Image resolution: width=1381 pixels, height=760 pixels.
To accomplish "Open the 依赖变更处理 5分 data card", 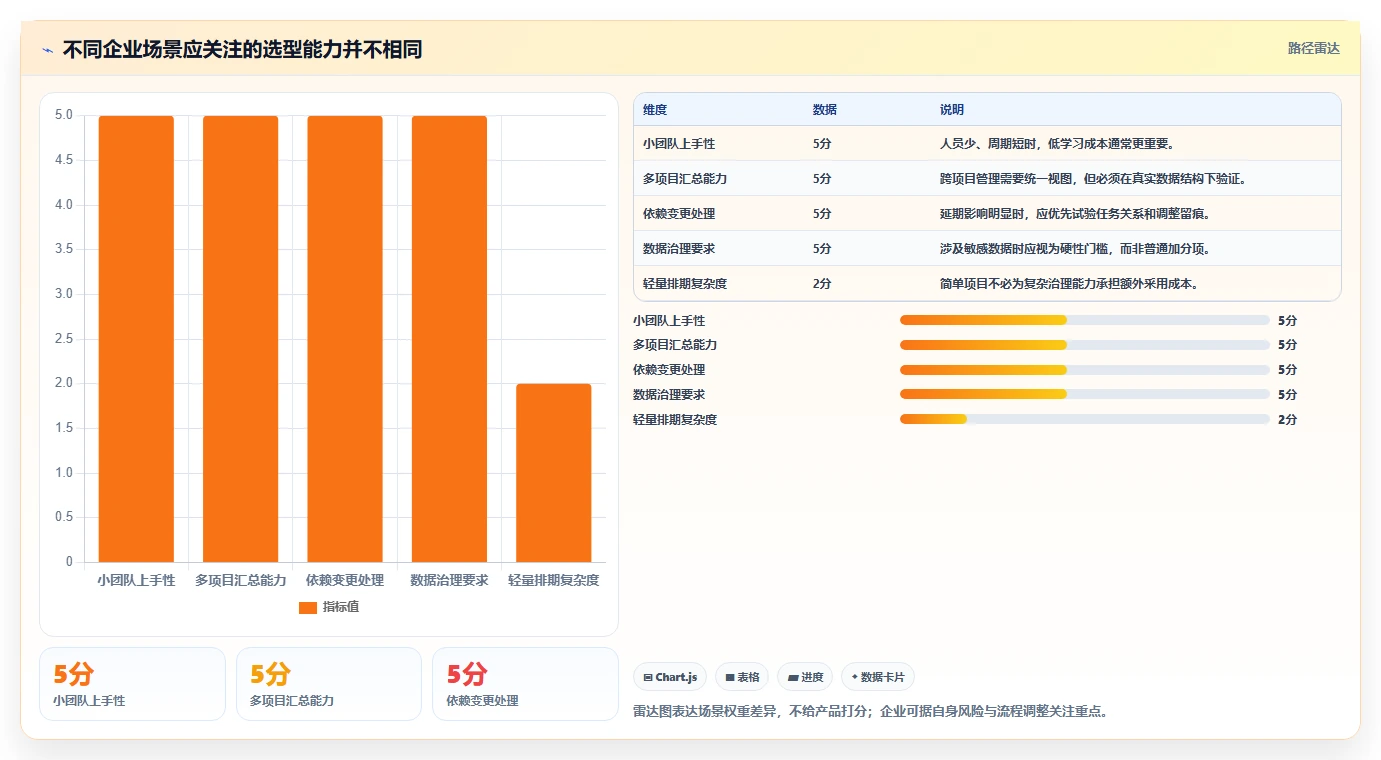I will click(x=525, y=684).
